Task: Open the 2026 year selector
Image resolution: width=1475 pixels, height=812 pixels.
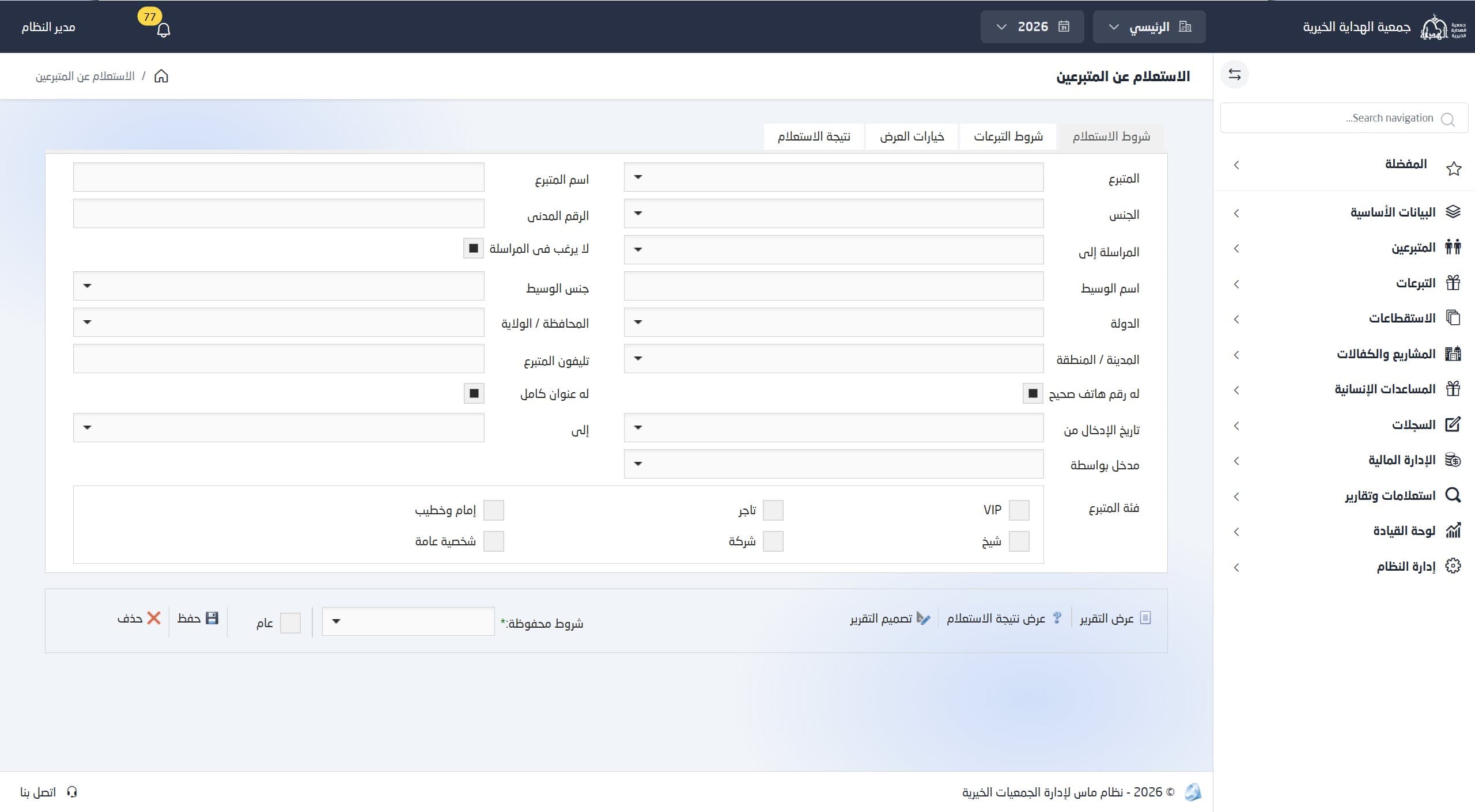Action: [1032, 26]
